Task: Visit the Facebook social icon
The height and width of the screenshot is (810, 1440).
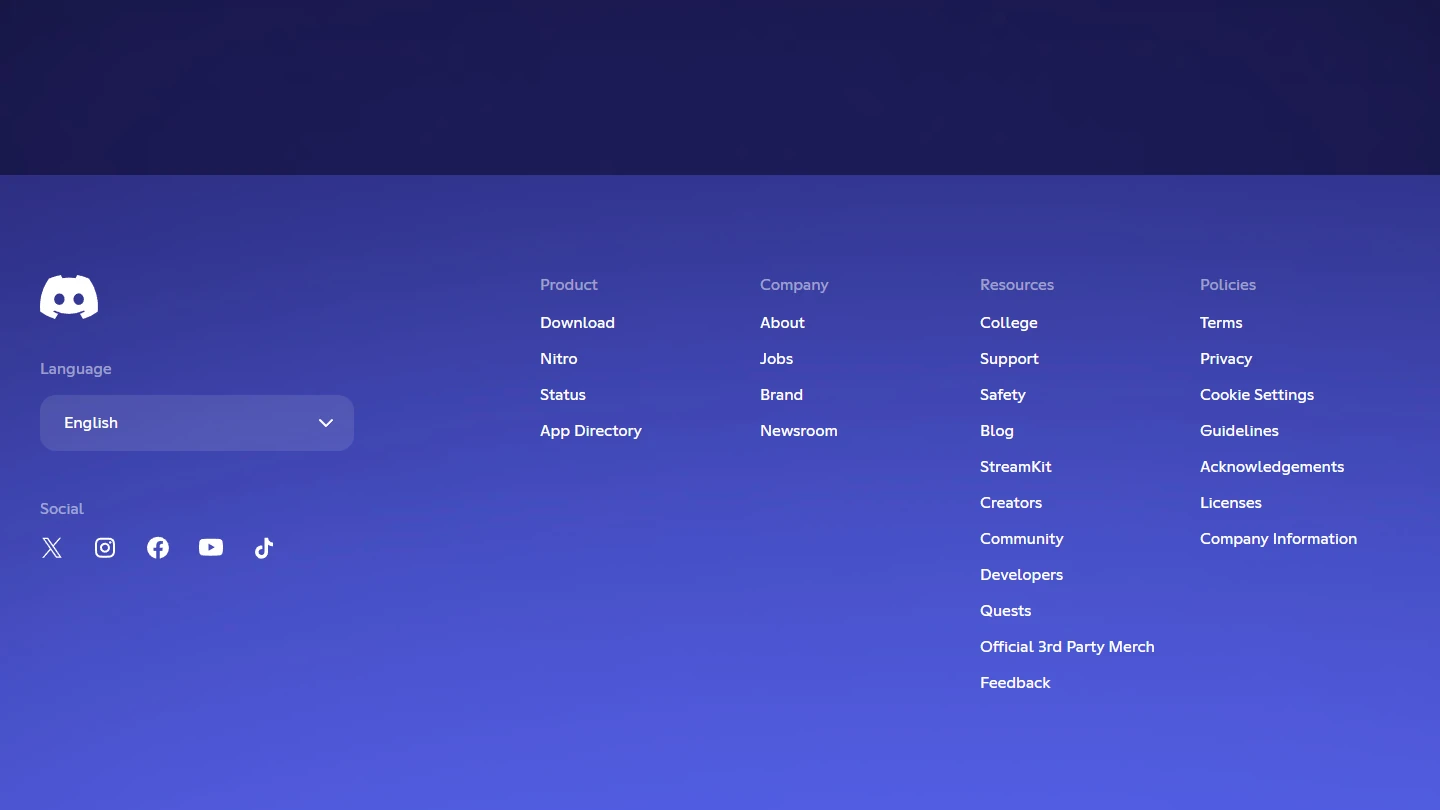Action: [158, 548]
